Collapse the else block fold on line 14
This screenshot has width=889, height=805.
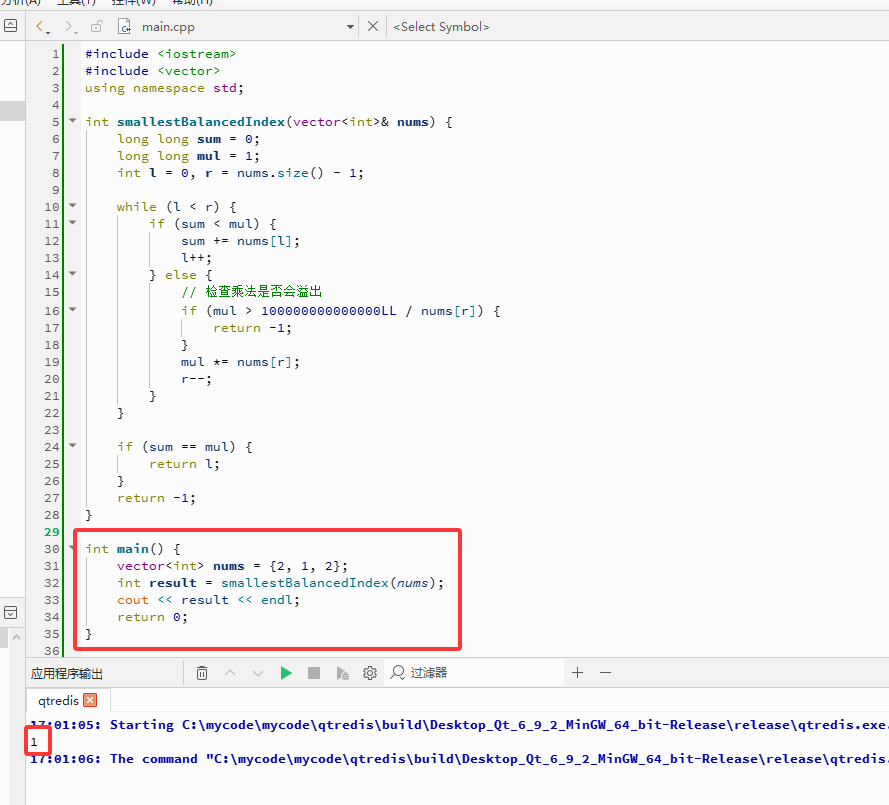(x=73, y=273)
